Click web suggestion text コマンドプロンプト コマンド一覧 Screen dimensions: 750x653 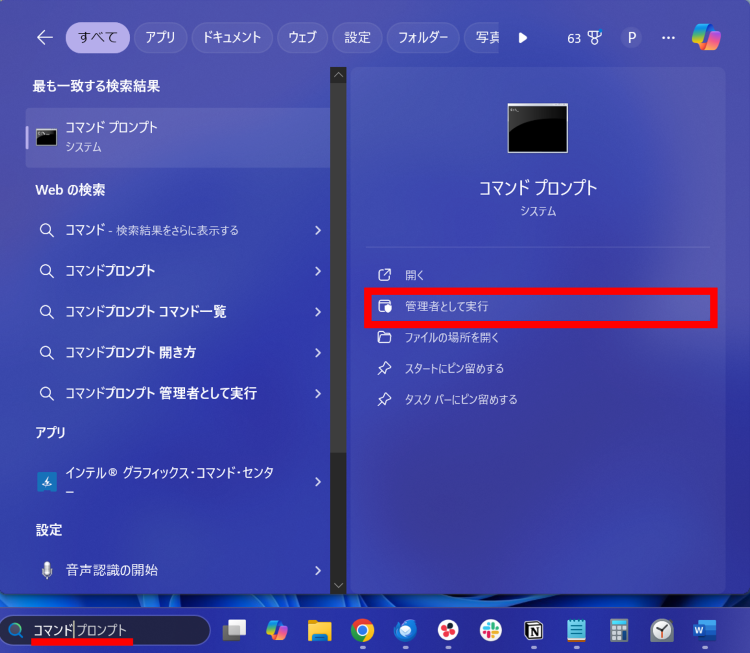(x=145, y=312)
